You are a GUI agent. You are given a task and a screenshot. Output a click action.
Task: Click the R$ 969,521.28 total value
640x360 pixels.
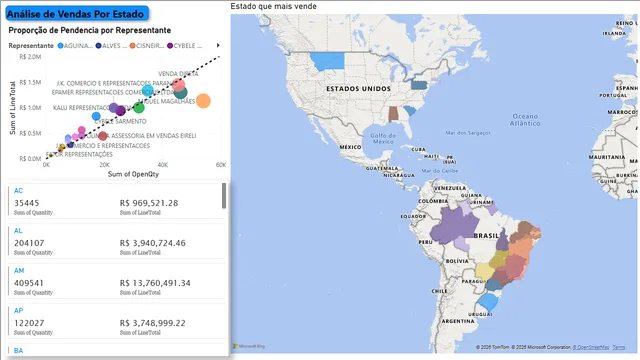[x=149, y=203]
